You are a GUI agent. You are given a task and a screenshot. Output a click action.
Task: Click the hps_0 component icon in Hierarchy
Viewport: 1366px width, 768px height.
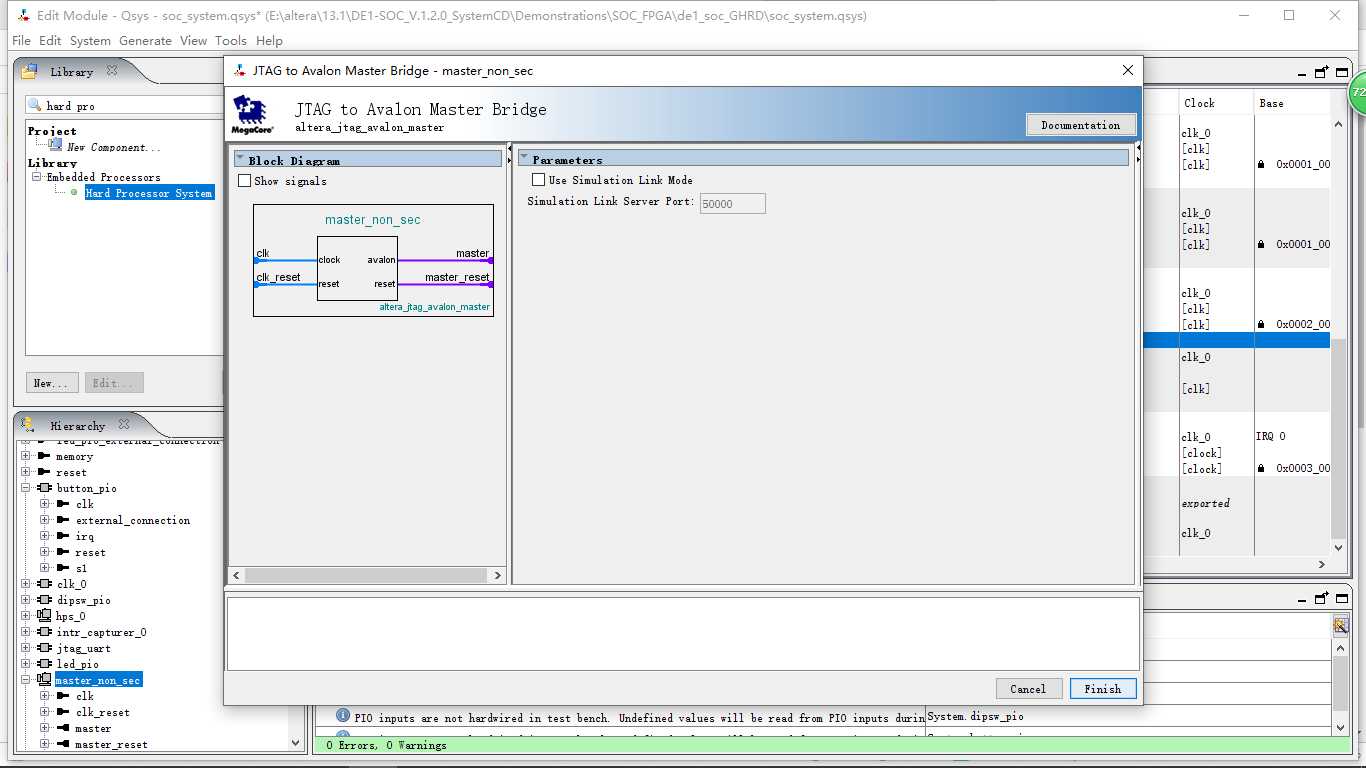point(44,616)
